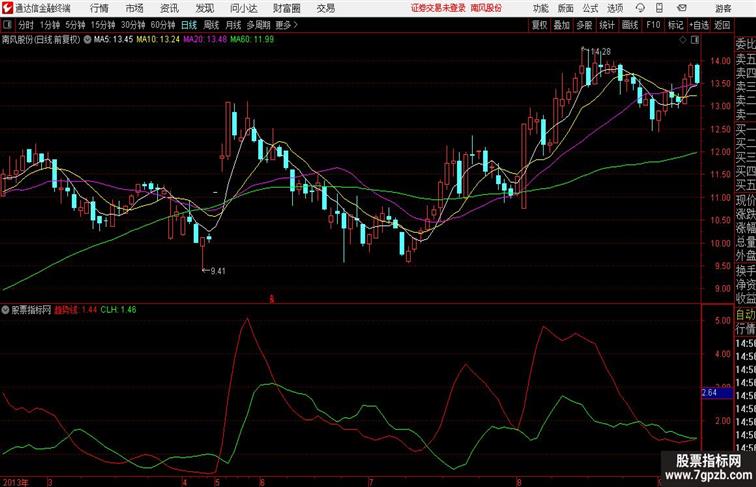Expand the 更多 periods chevron
756x487 pixels.
coord(287,25)
